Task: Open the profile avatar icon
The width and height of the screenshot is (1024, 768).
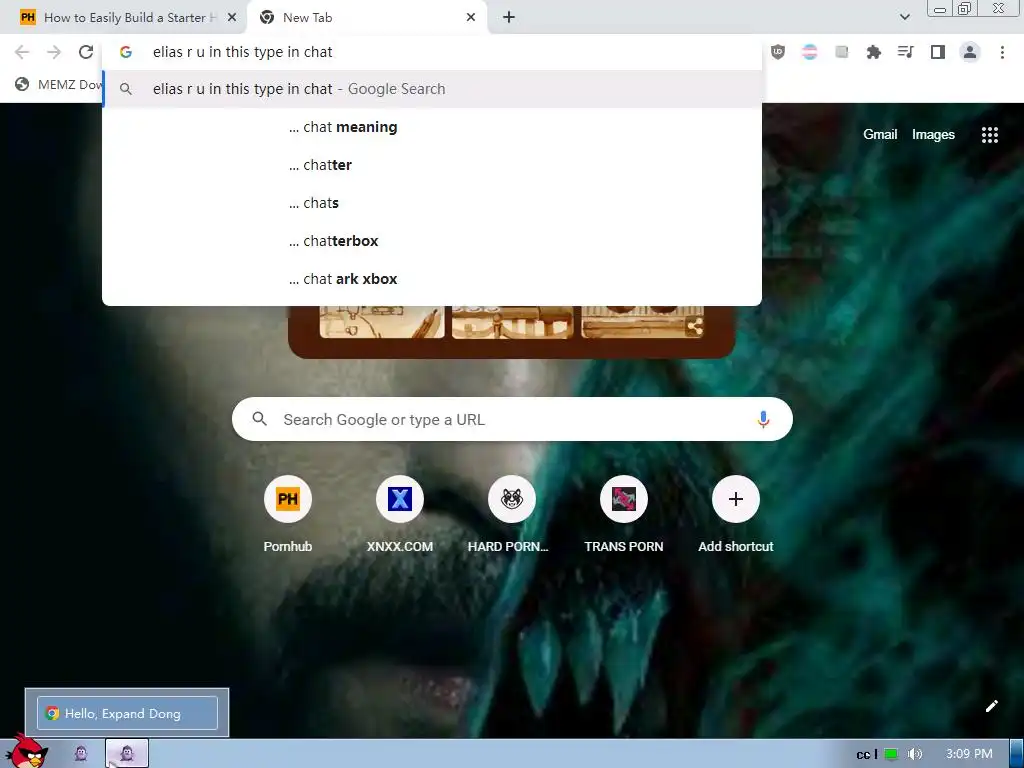Action: tap(970, 52)
